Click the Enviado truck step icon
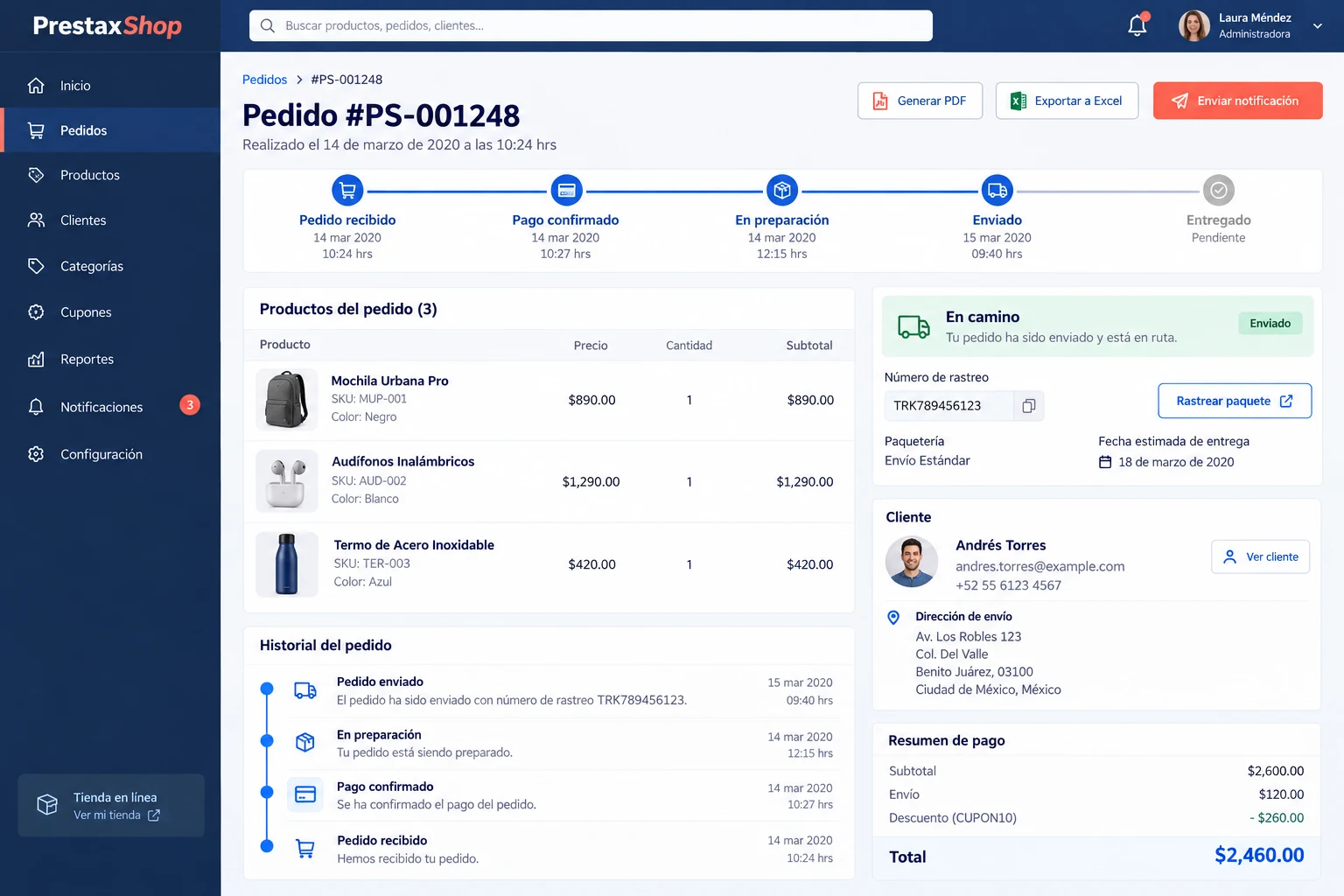Image resolution: width=1344 pixels, height=896 pixels. [997, 190]
